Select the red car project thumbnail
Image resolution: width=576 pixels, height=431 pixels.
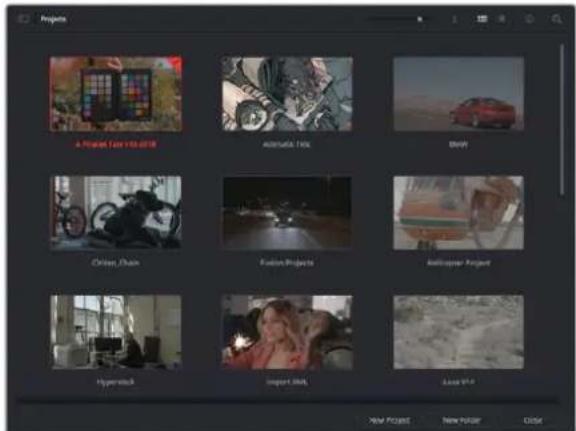458,94
